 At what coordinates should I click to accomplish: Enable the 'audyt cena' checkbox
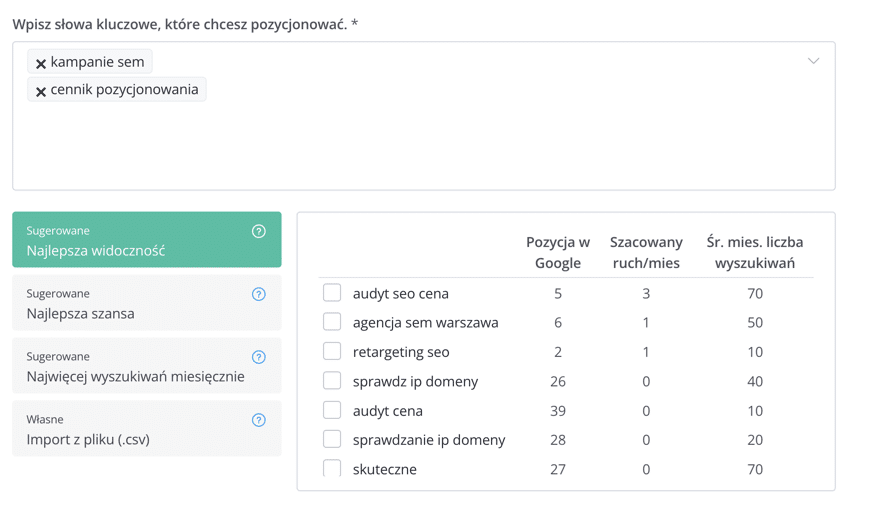332,410
